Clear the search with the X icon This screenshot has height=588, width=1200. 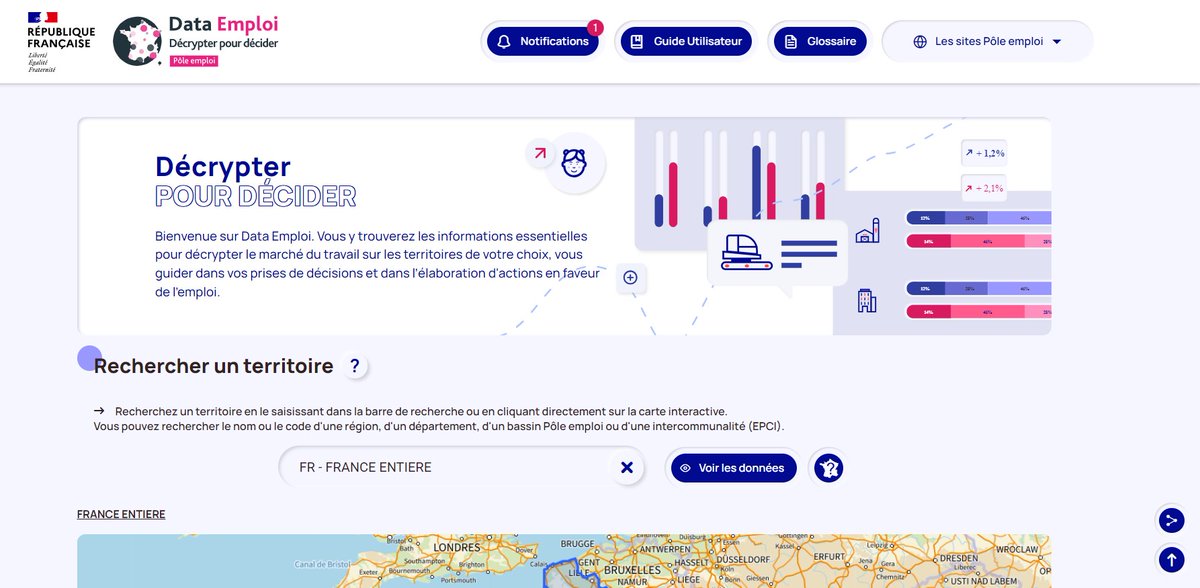(627, 467)
